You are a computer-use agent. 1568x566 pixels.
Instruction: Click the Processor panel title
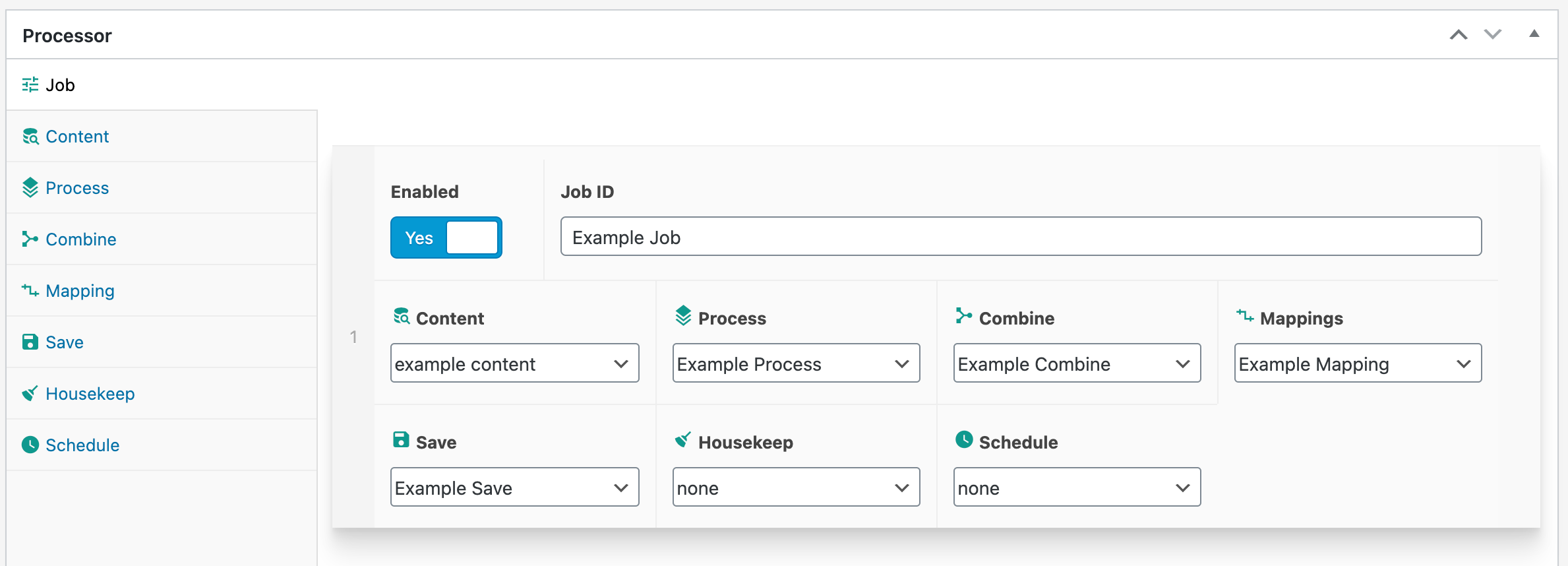pyautogui.click(x=67, y=36)
